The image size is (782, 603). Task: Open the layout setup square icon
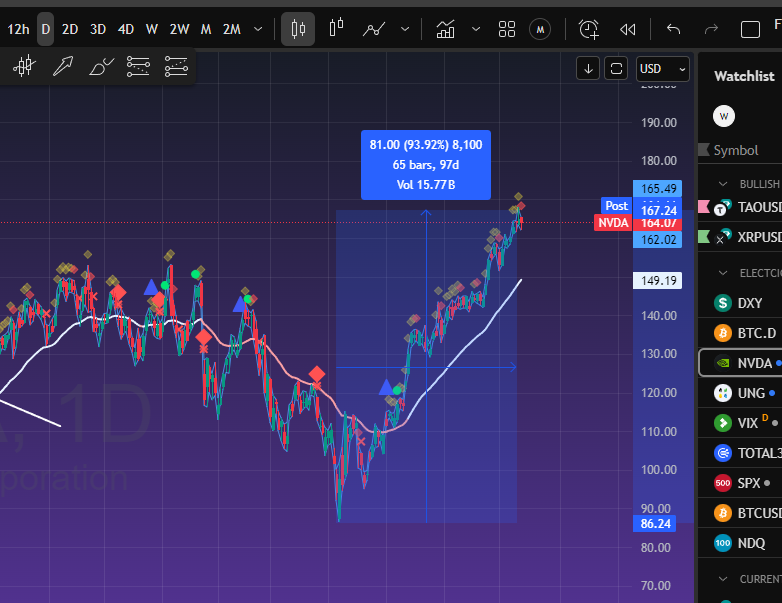click(x=750, y=29)
